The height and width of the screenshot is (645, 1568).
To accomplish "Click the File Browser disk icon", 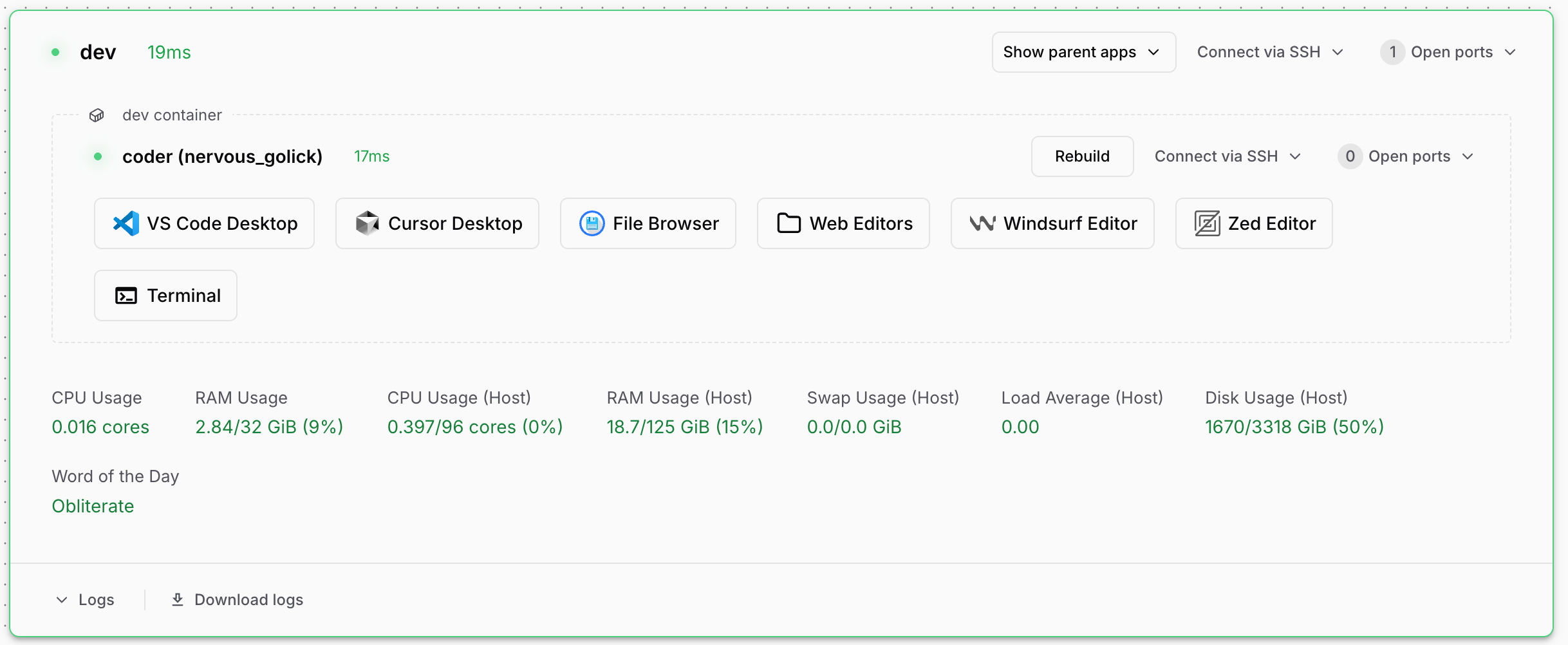I will [592, 223].
